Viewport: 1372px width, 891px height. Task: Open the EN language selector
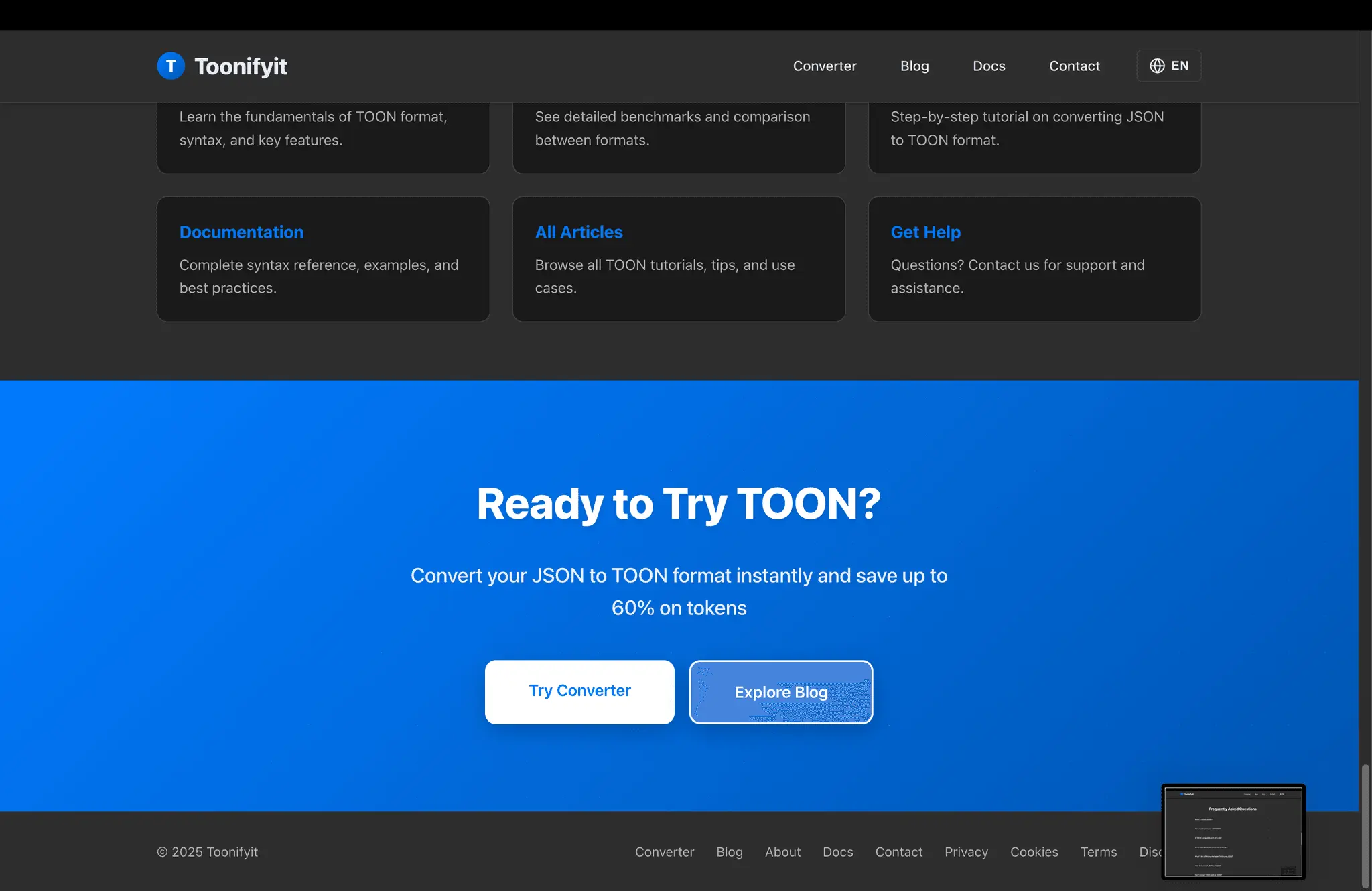(1169, 66)
